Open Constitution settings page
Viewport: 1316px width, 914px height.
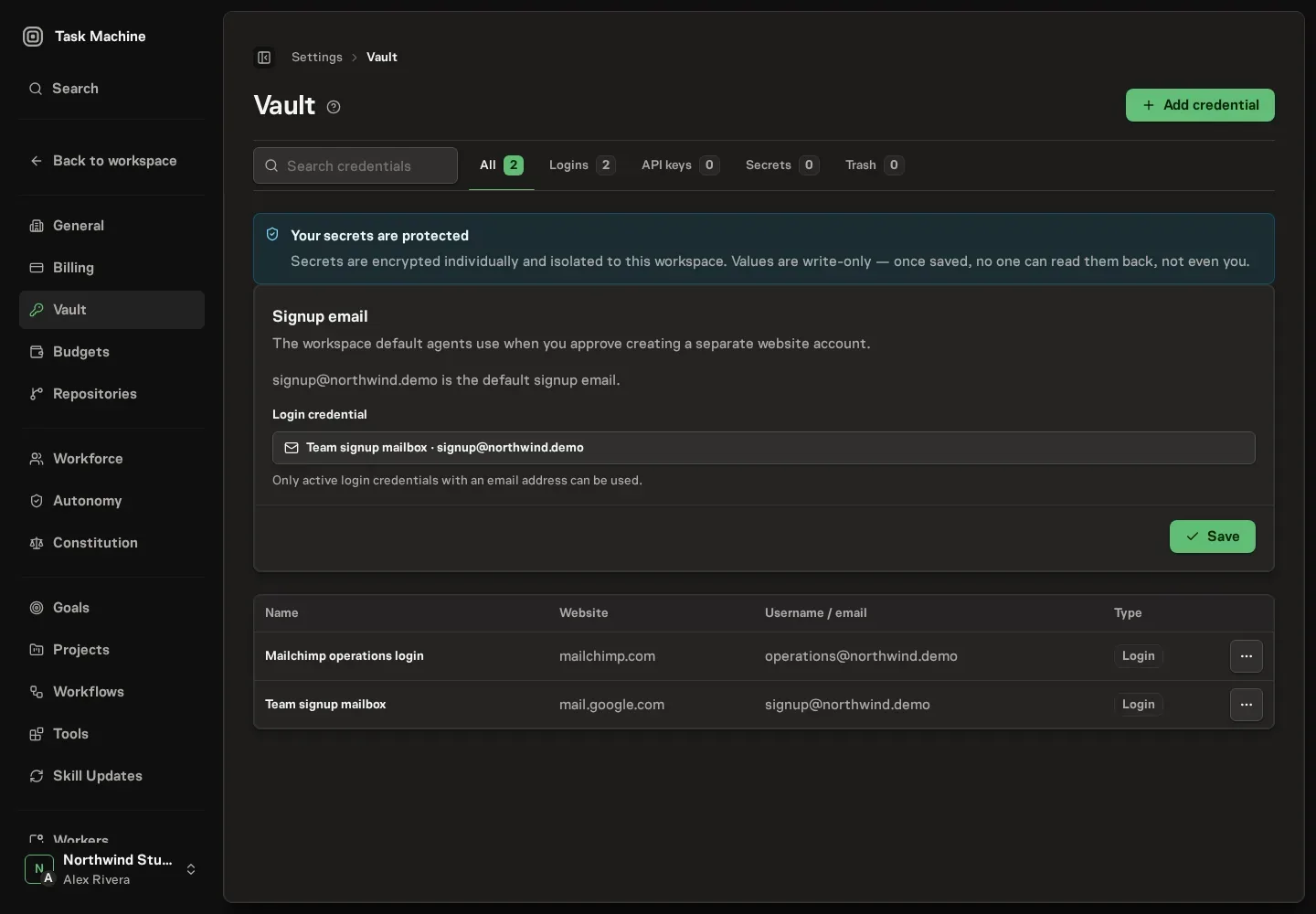(x=111, y=543)
